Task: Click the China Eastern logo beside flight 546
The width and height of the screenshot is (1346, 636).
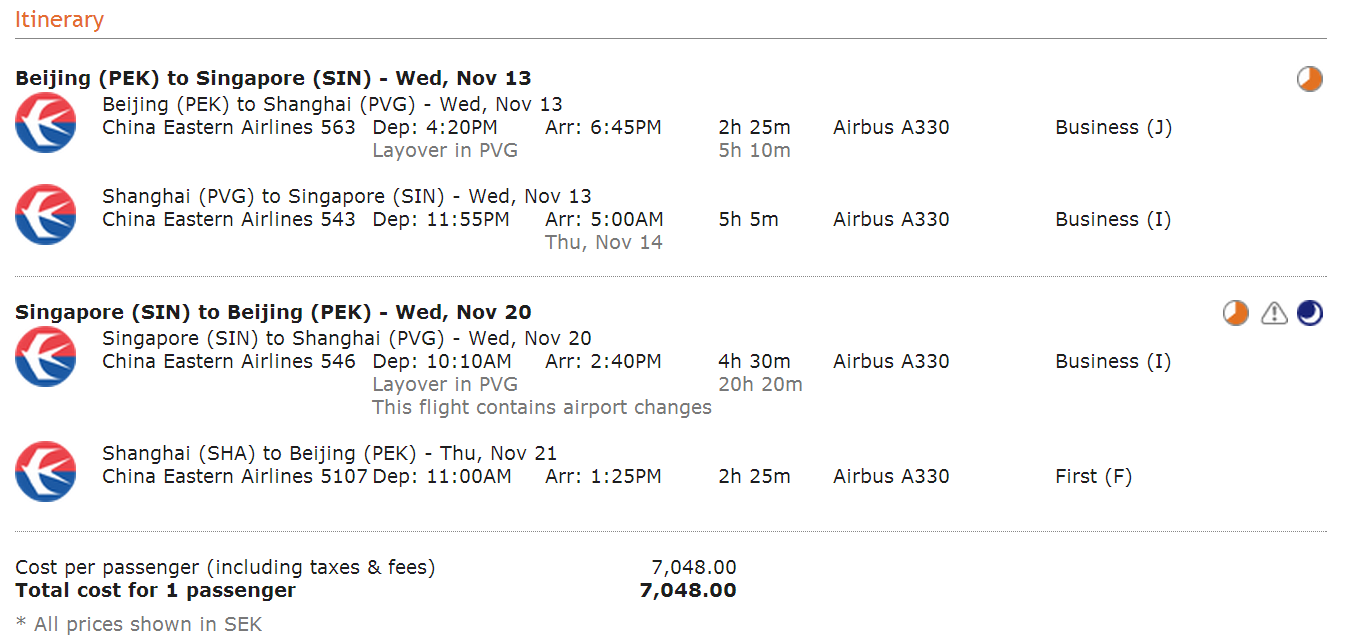Action: coord(46,356)
